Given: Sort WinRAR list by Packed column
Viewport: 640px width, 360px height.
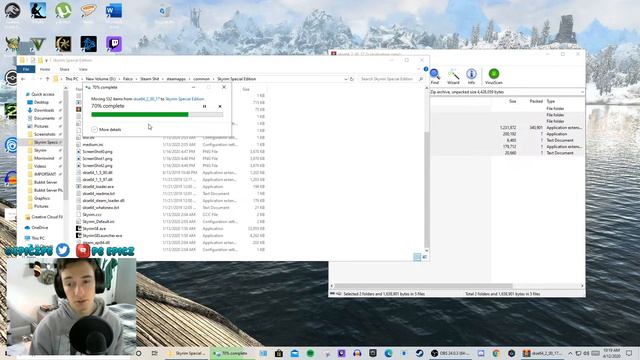Looking at the screenshot, I should coord(536,101).
